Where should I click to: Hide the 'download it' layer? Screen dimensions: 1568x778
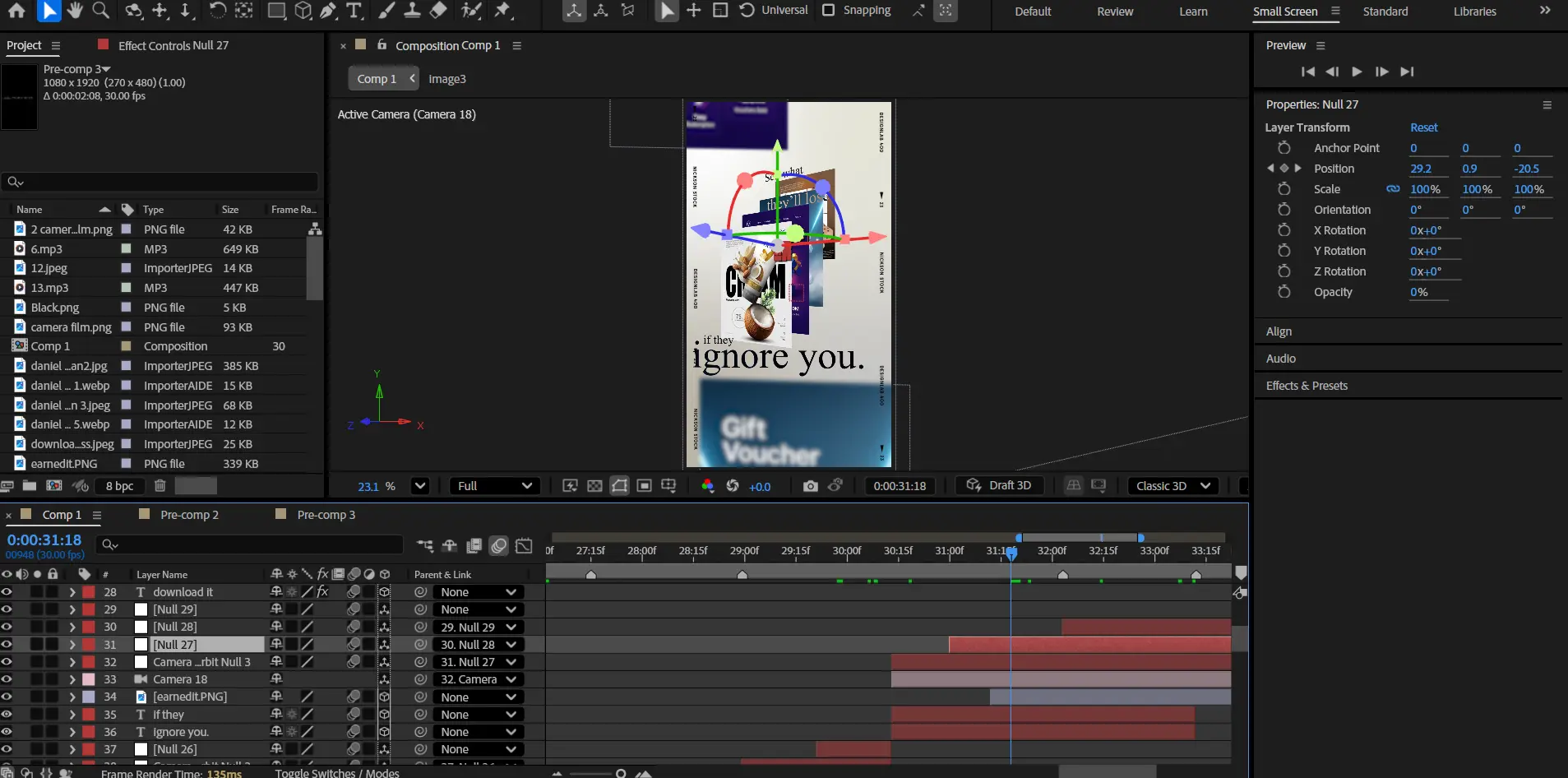click(x=7, y=592)
